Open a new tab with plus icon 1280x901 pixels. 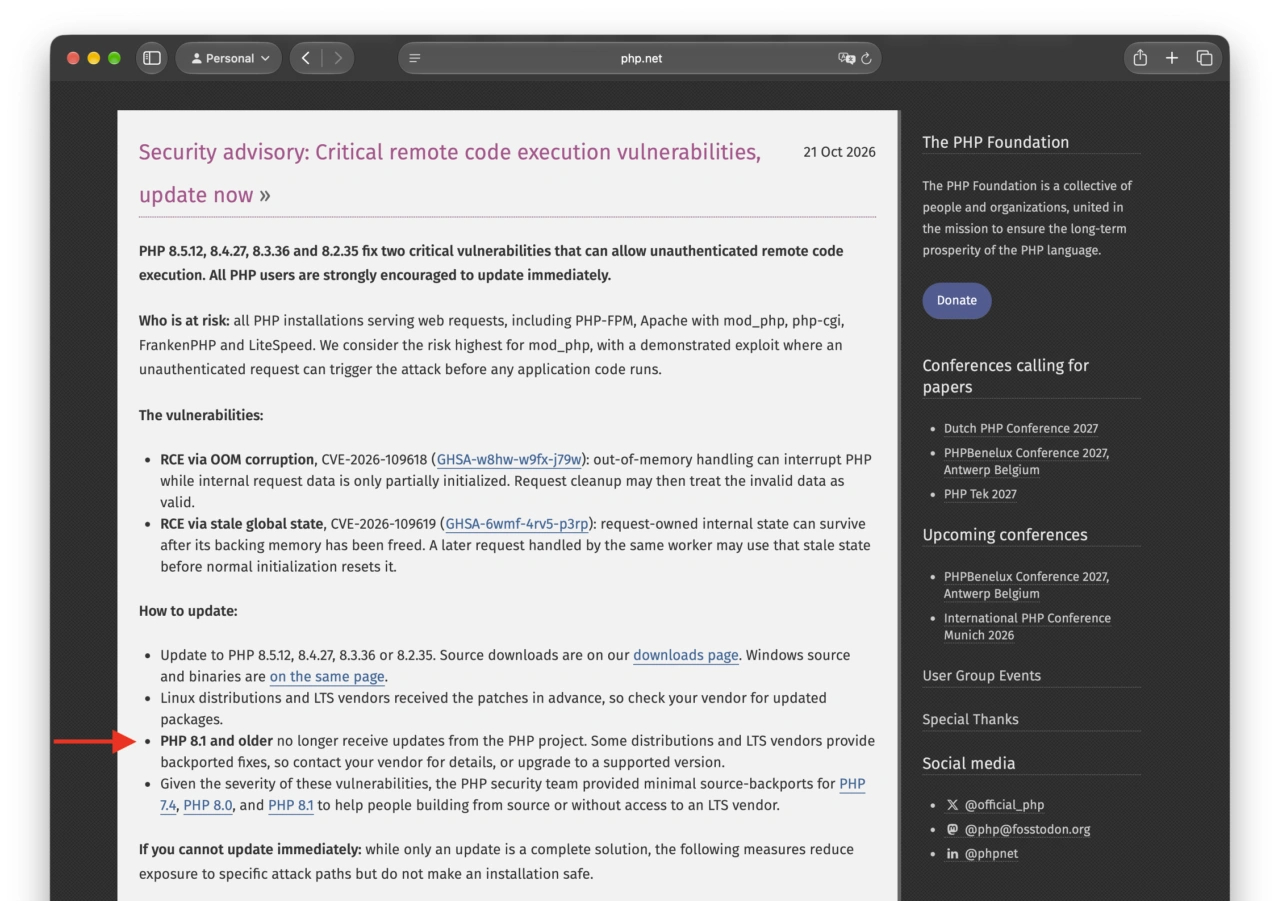tap(1172, 58)
